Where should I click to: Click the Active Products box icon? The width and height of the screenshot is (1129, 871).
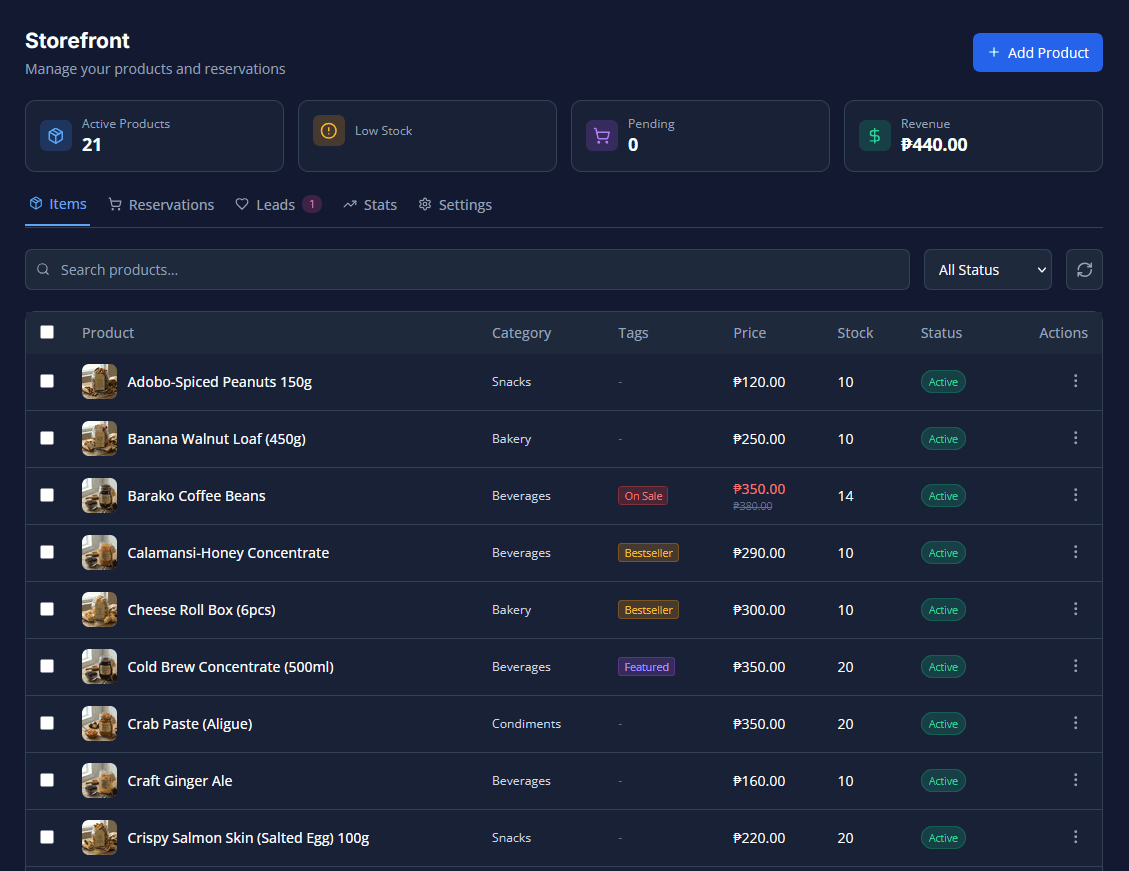pyautogui.click(x=56, y=136)
